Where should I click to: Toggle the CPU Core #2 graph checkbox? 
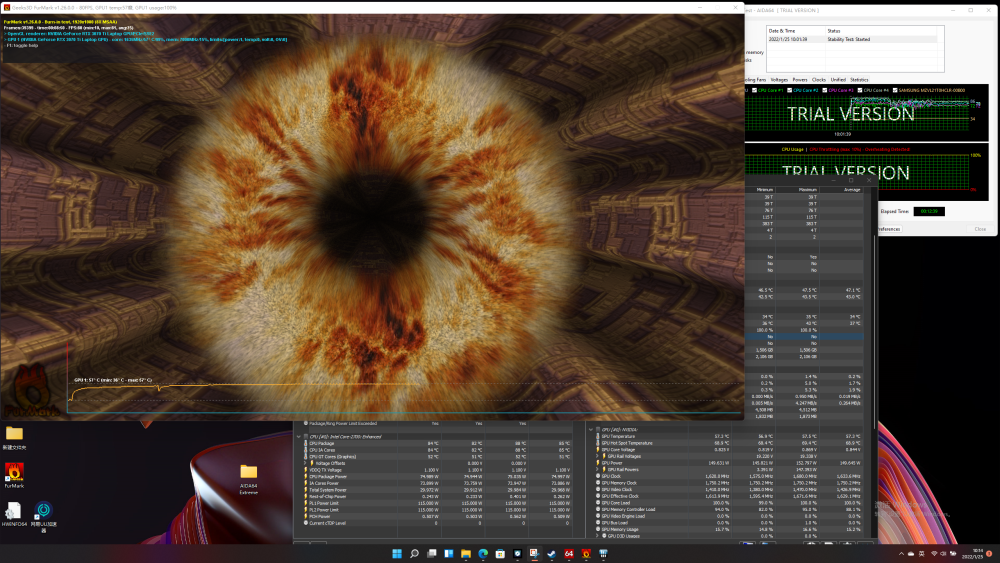(x=789, y=90)
